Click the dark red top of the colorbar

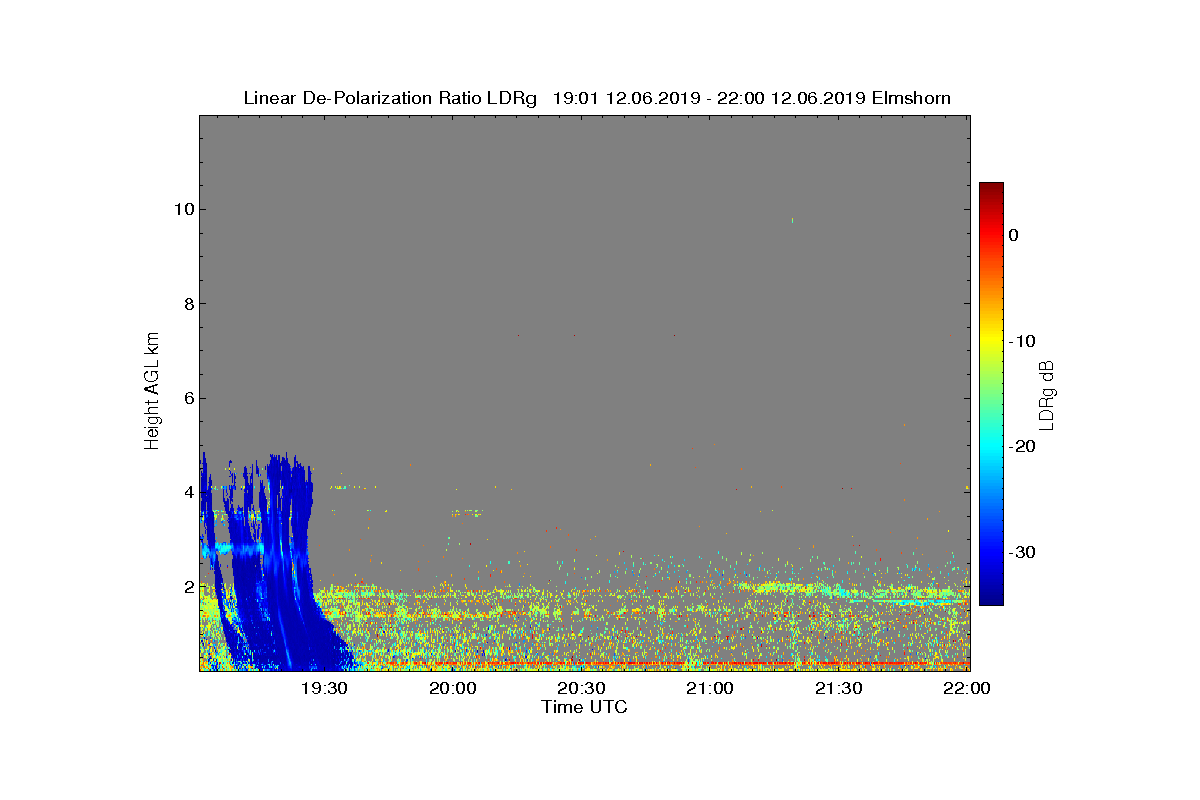[x=991, y=190]
